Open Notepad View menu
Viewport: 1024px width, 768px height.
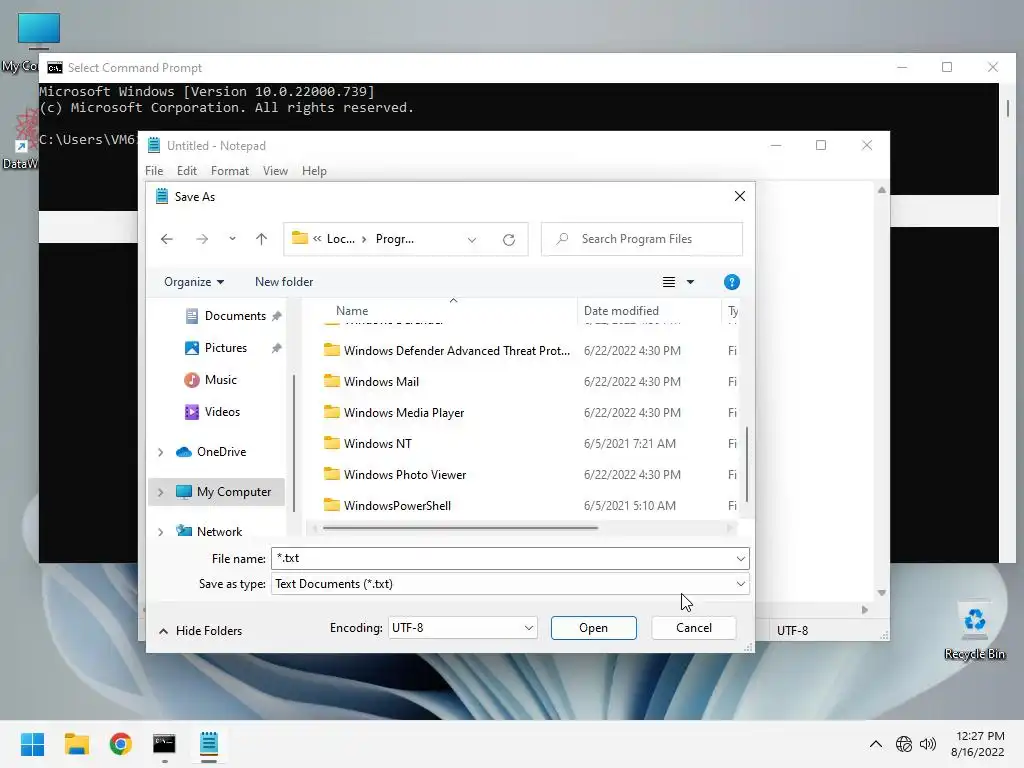click(276, 171)
